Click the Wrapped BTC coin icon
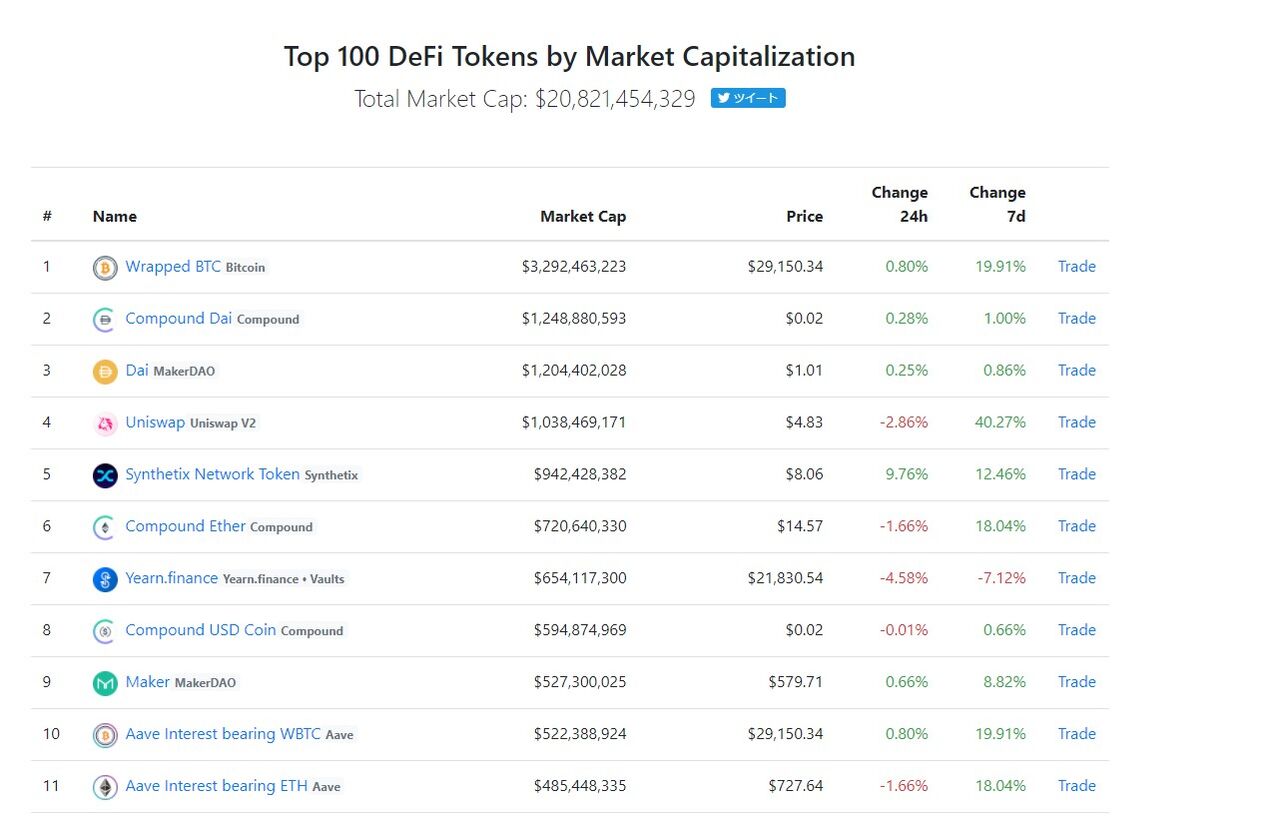 click(105, 268)
